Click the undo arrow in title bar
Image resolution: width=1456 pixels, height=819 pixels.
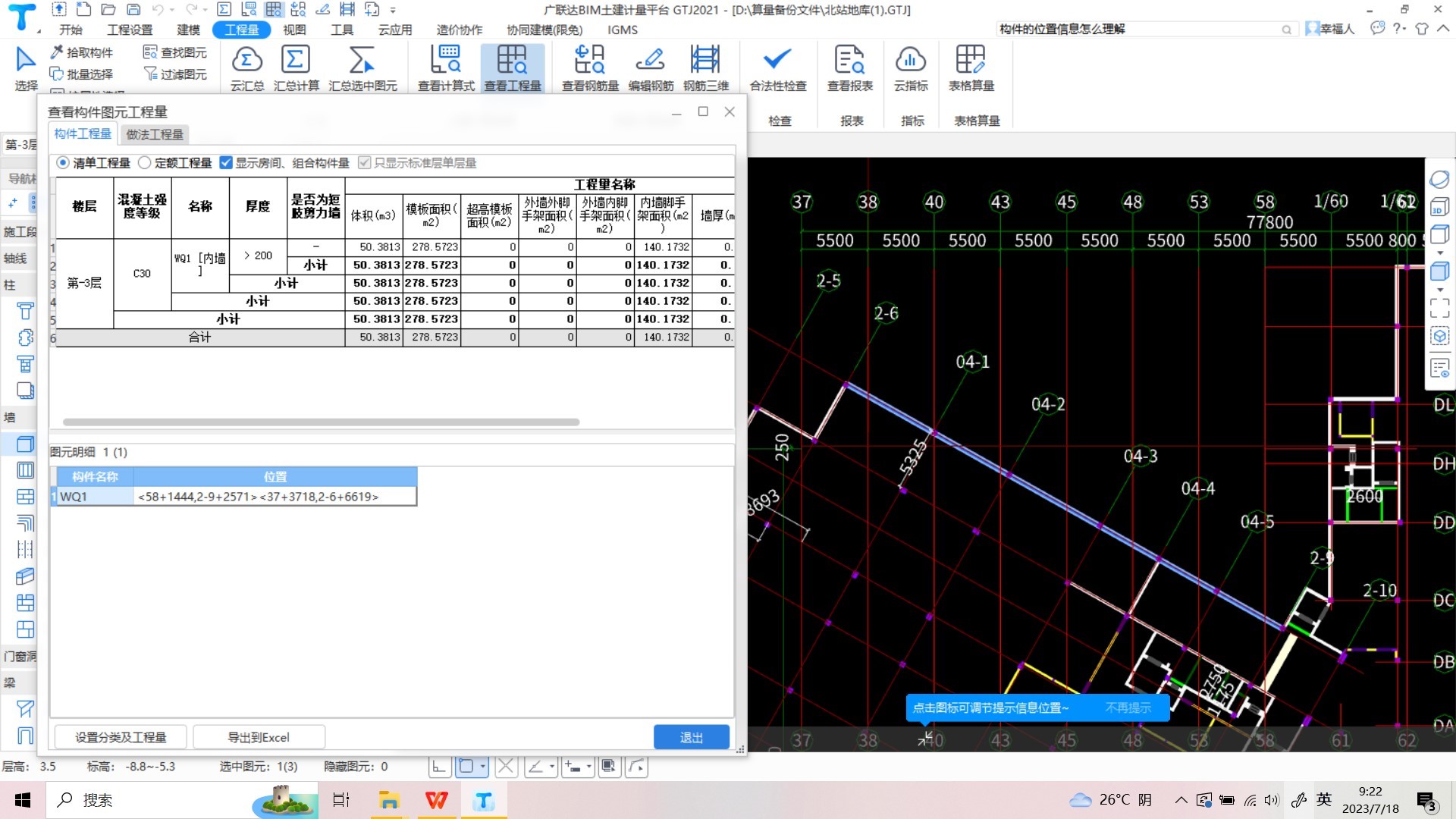[158, 10]
